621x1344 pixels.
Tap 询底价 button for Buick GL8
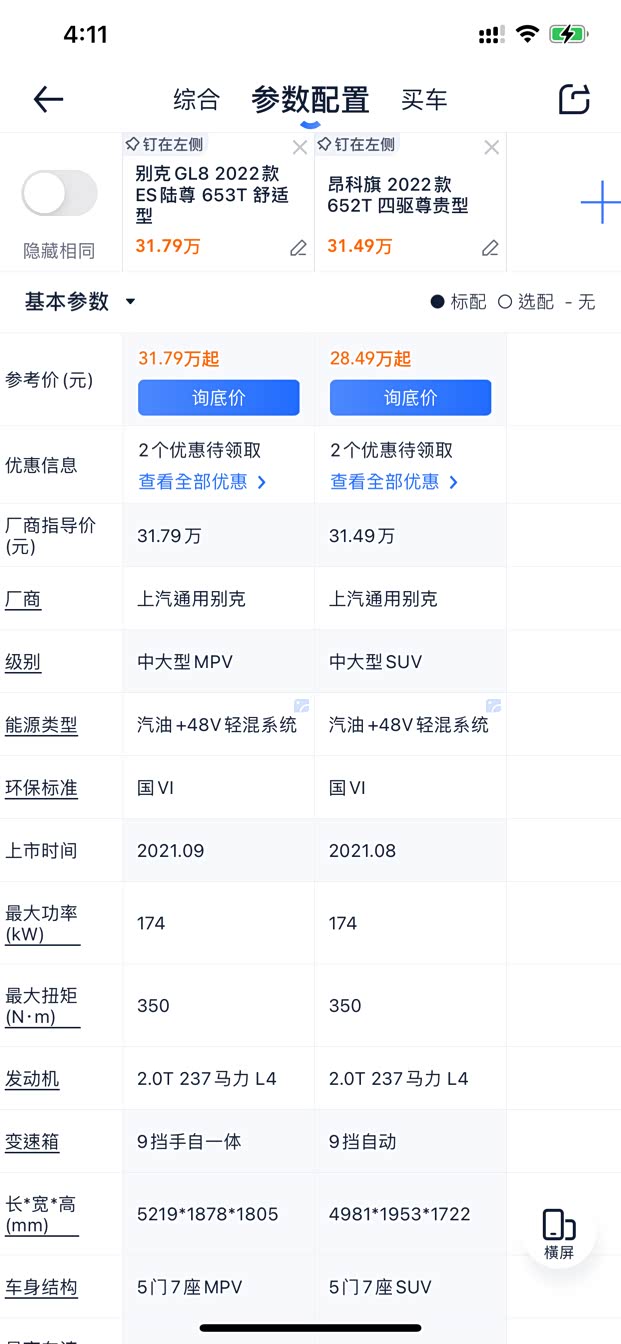click(x=218, y=398)
